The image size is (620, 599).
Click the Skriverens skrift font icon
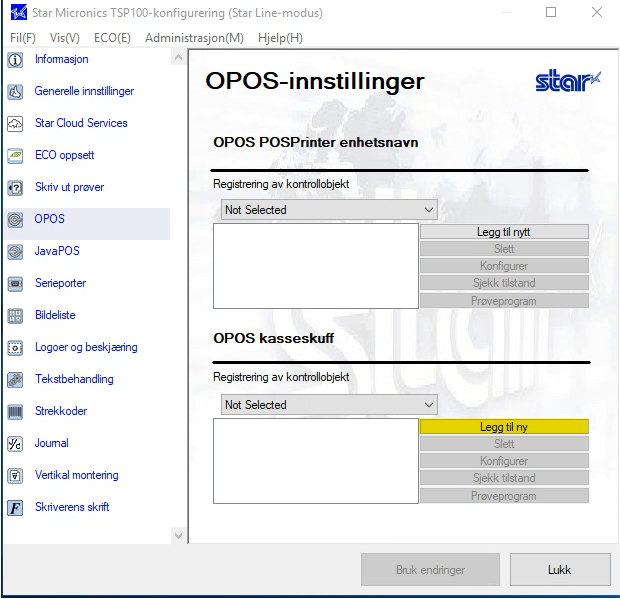(x=15, y=508)
